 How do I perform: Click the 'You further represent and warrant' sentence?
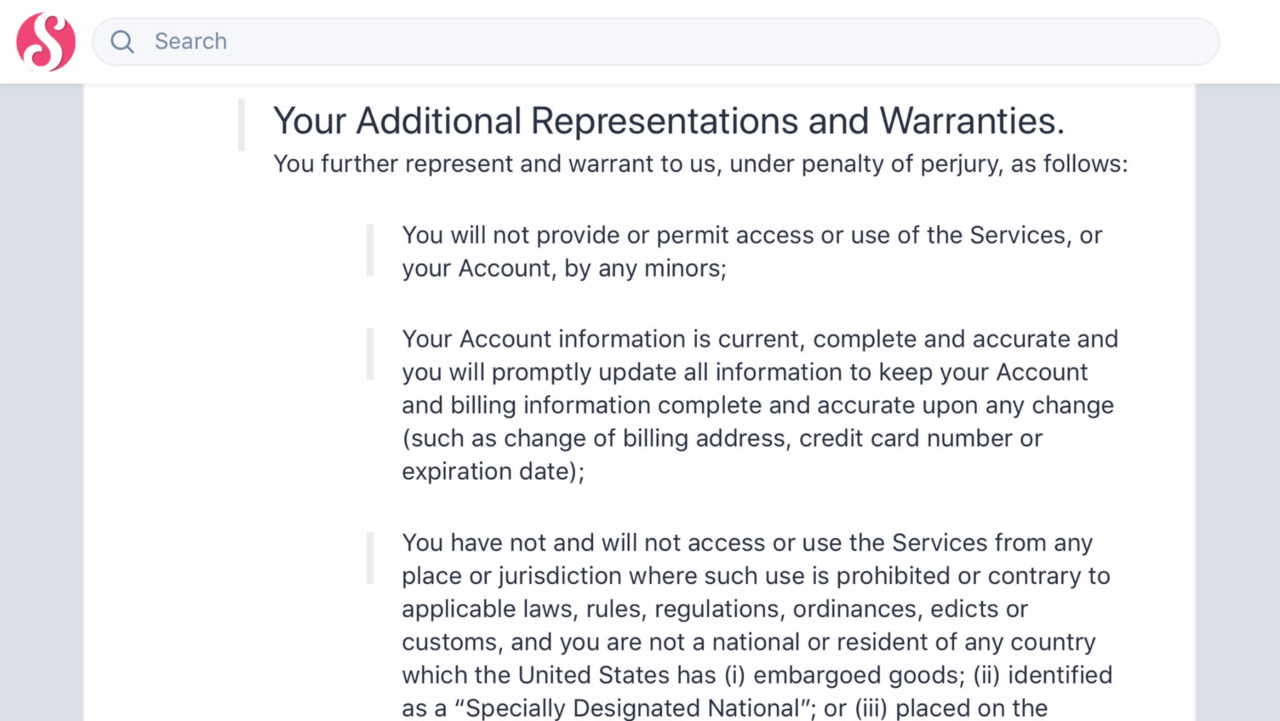pyautogui.click(x=700, y=164)
